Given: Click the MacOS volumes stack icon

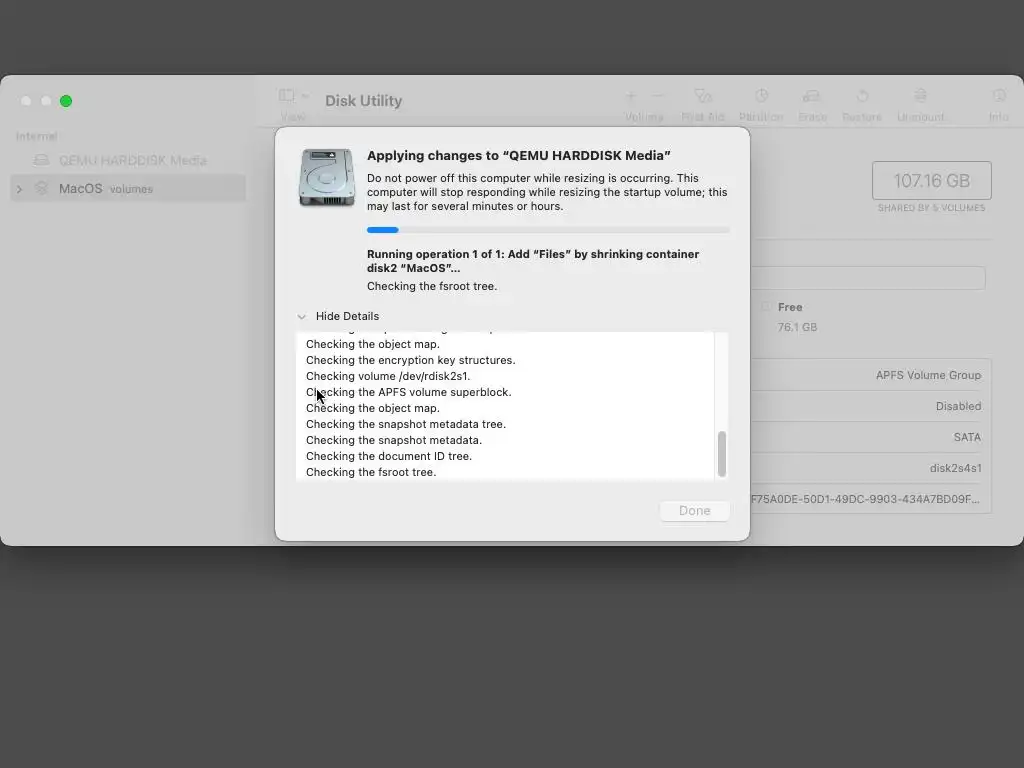Looking at the screenshot, I should 41,188.
